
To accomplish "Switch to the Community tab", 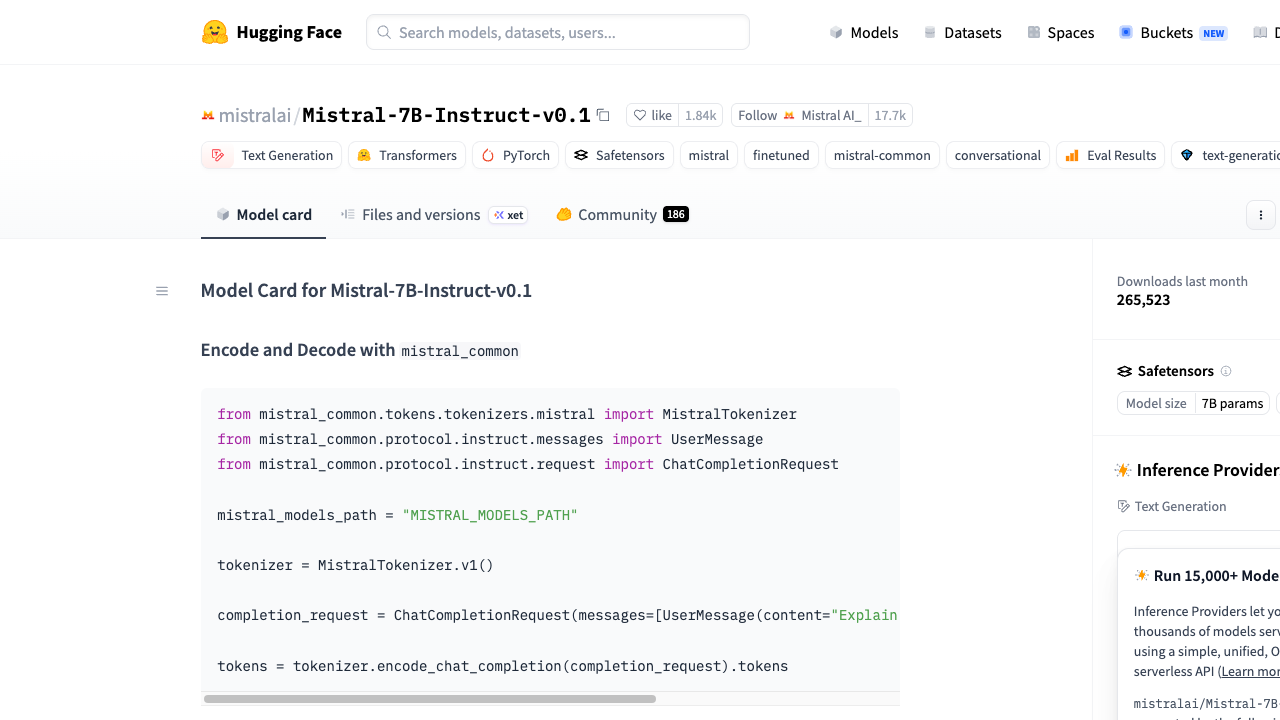I will [622, 214].
